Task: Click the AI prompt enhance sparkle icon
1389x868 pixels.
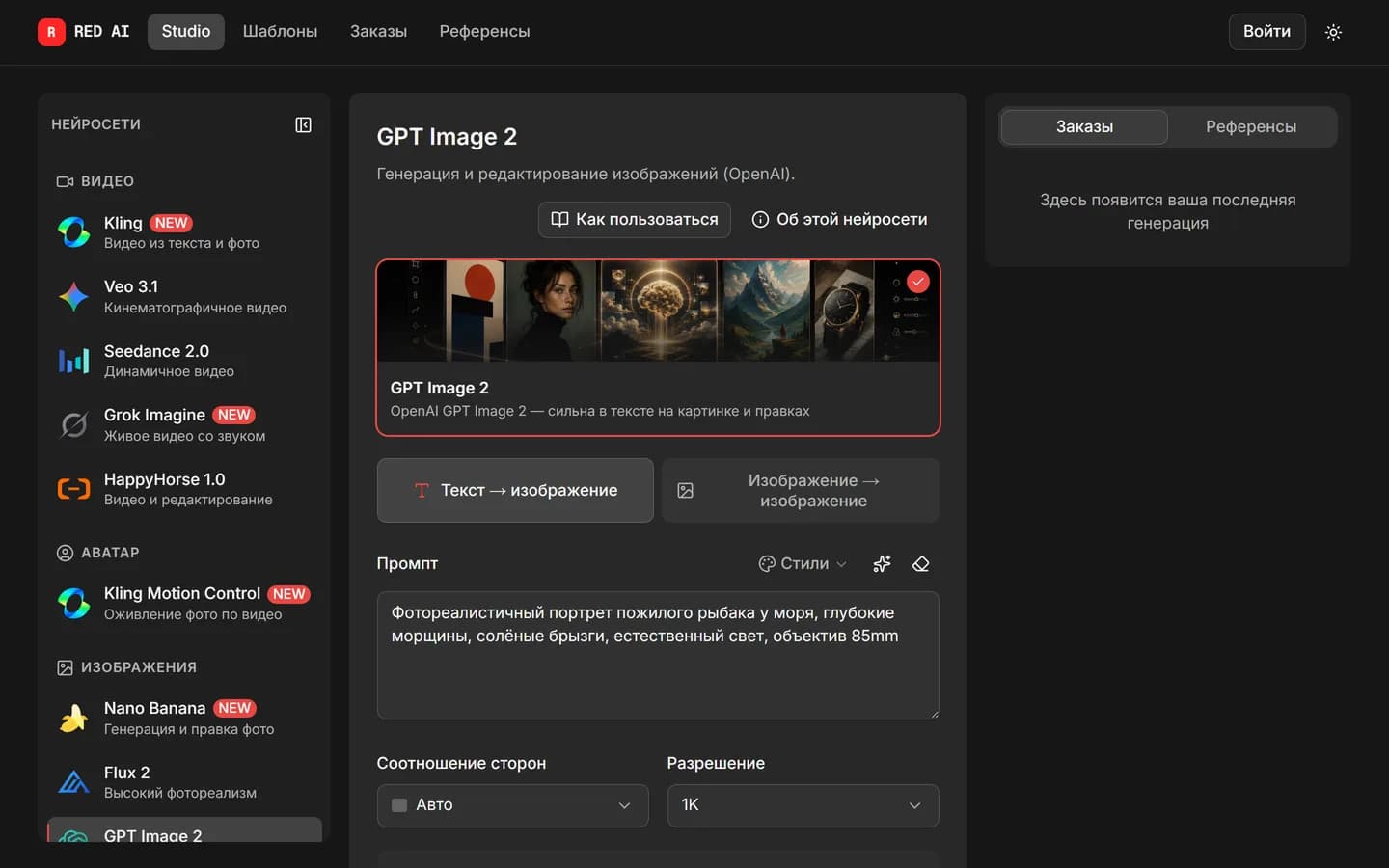Action: point(882,564)
